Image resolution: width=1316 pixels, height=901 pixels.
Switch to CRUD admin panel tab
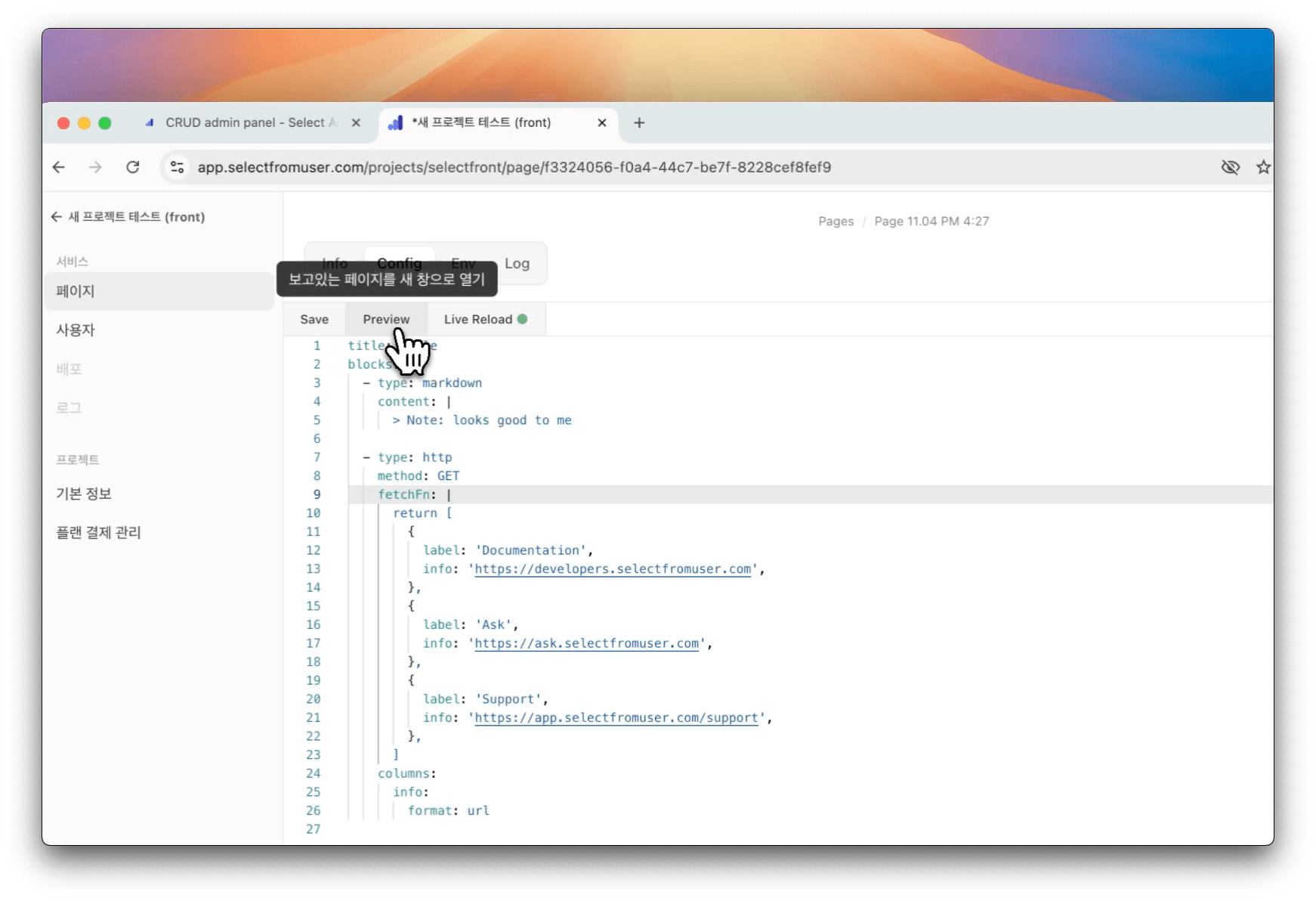242,122
